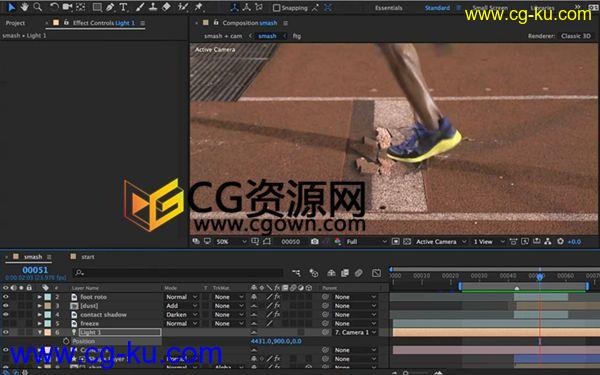
Task: Toggle Draft 3D in timeline
Action: pyautogui.click(x=314, y=273)
